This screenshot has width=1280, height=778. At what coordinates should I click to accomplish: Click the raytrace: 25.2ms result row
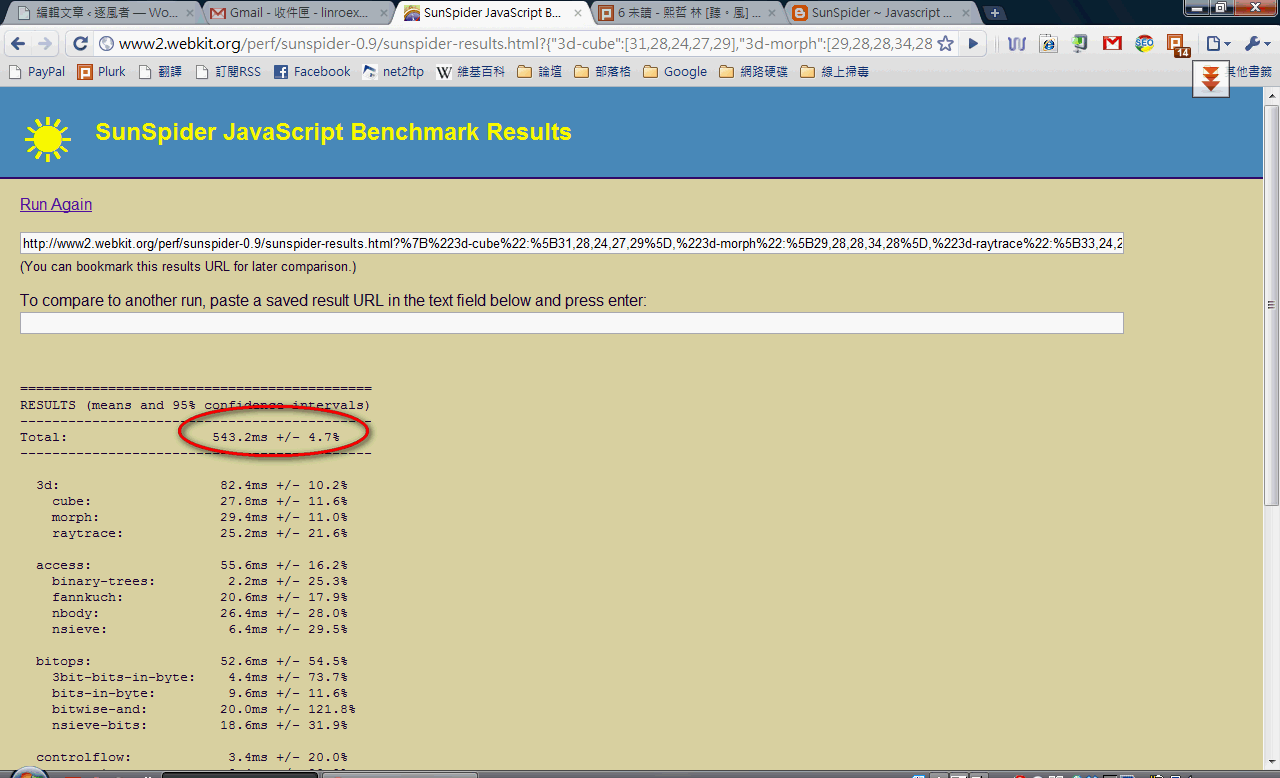[x=200, y=533]
